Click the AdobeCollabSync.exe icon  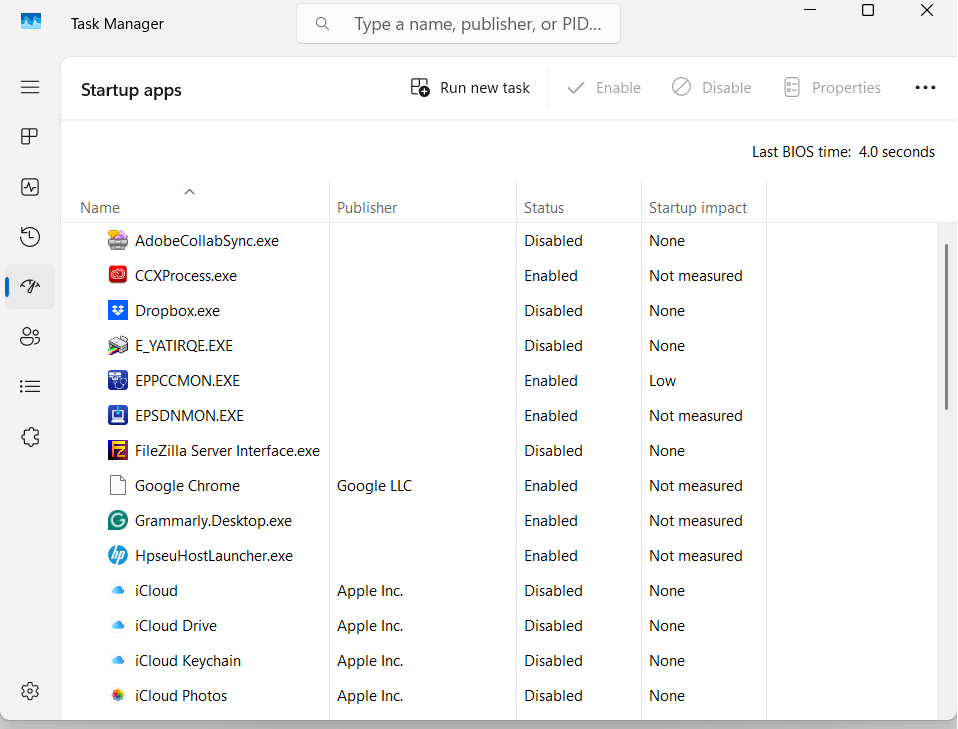coord(118,241)
